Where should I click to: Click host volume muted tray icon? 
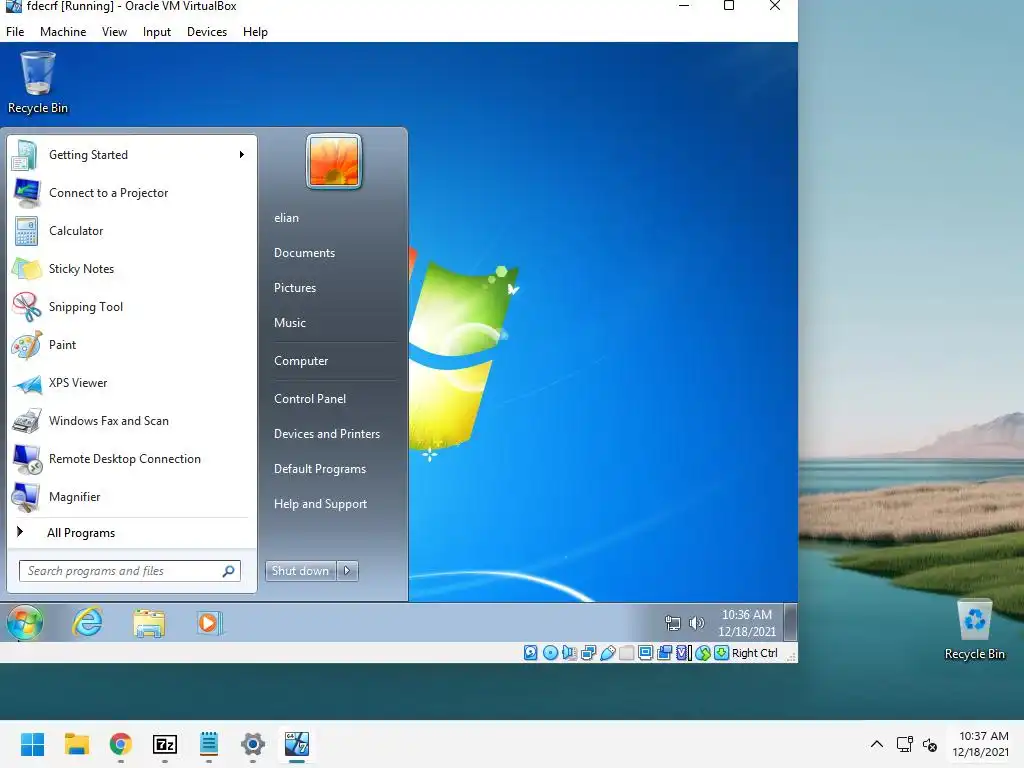tap(930, 744)
